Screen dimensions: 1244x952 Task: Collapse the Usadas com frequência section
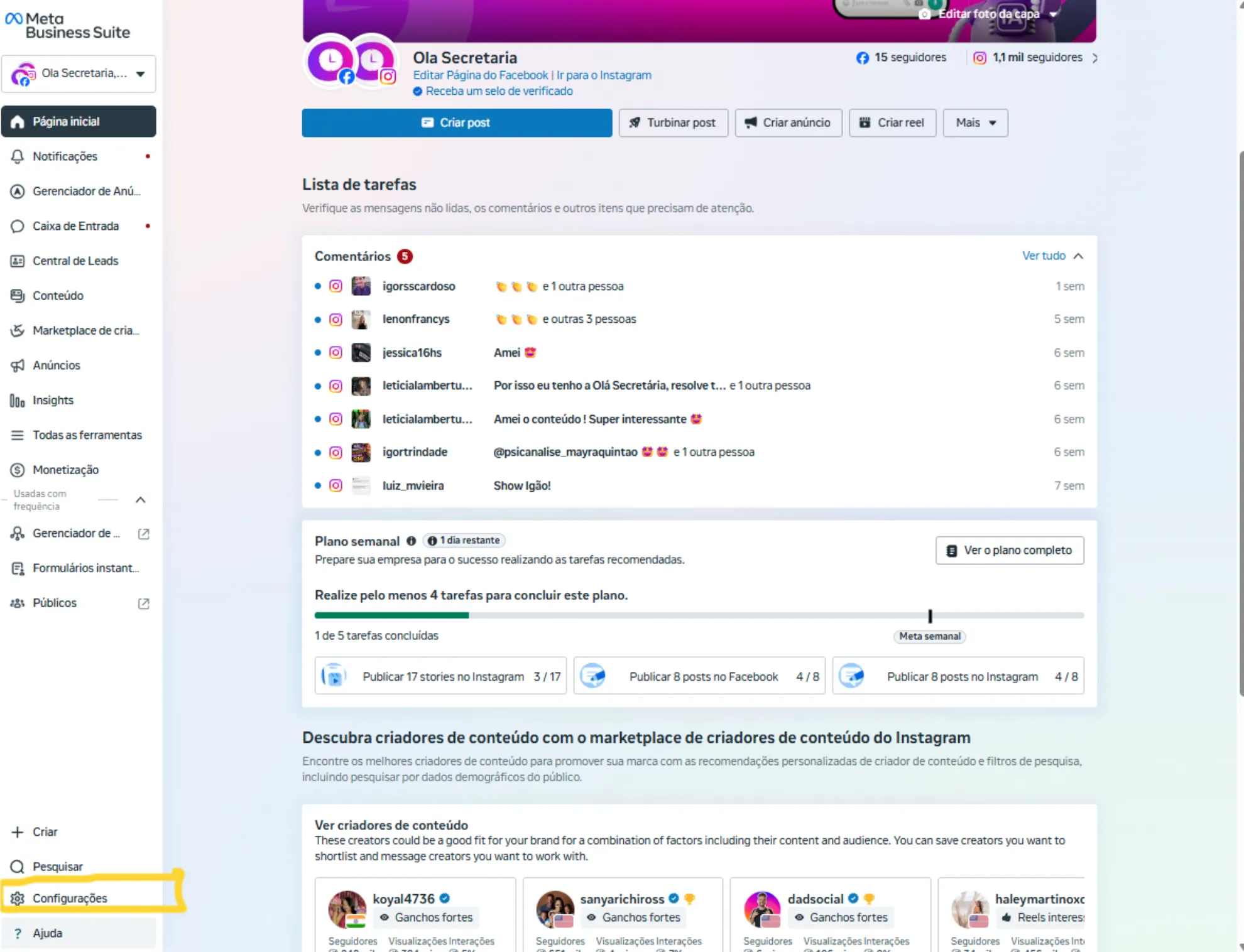141,500
